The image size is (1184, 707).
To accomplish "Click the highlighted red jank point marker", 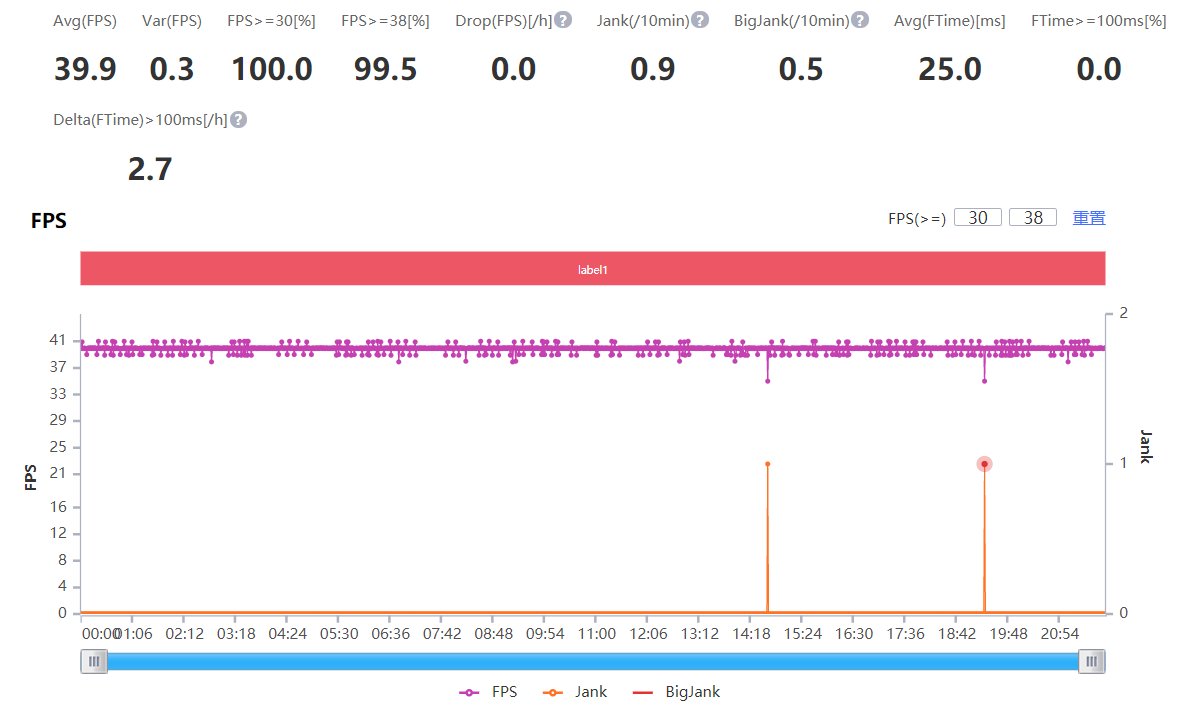I will (x=984, y=464).
